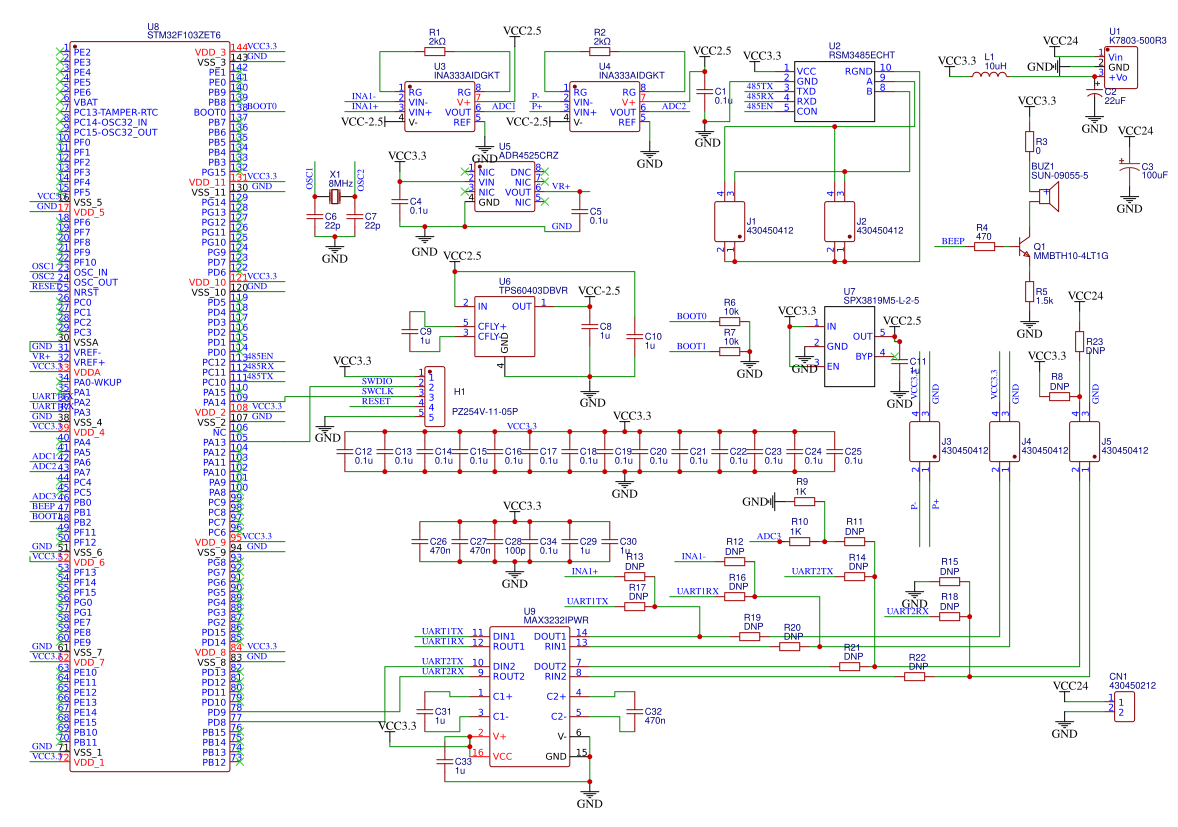Click the C1 0.1u capacitor symbol

[704, 92]
